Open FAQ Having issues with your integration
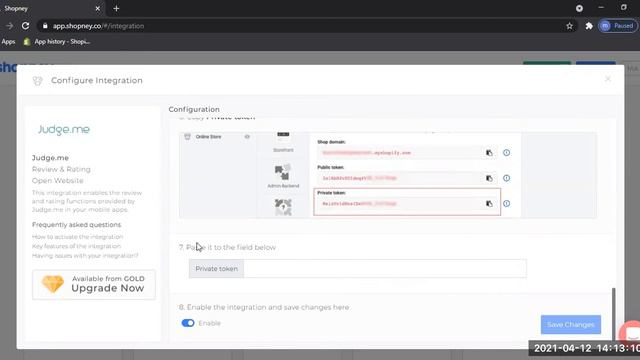The height and width of the screenshot is (360, 640). [x=85, y=256]
